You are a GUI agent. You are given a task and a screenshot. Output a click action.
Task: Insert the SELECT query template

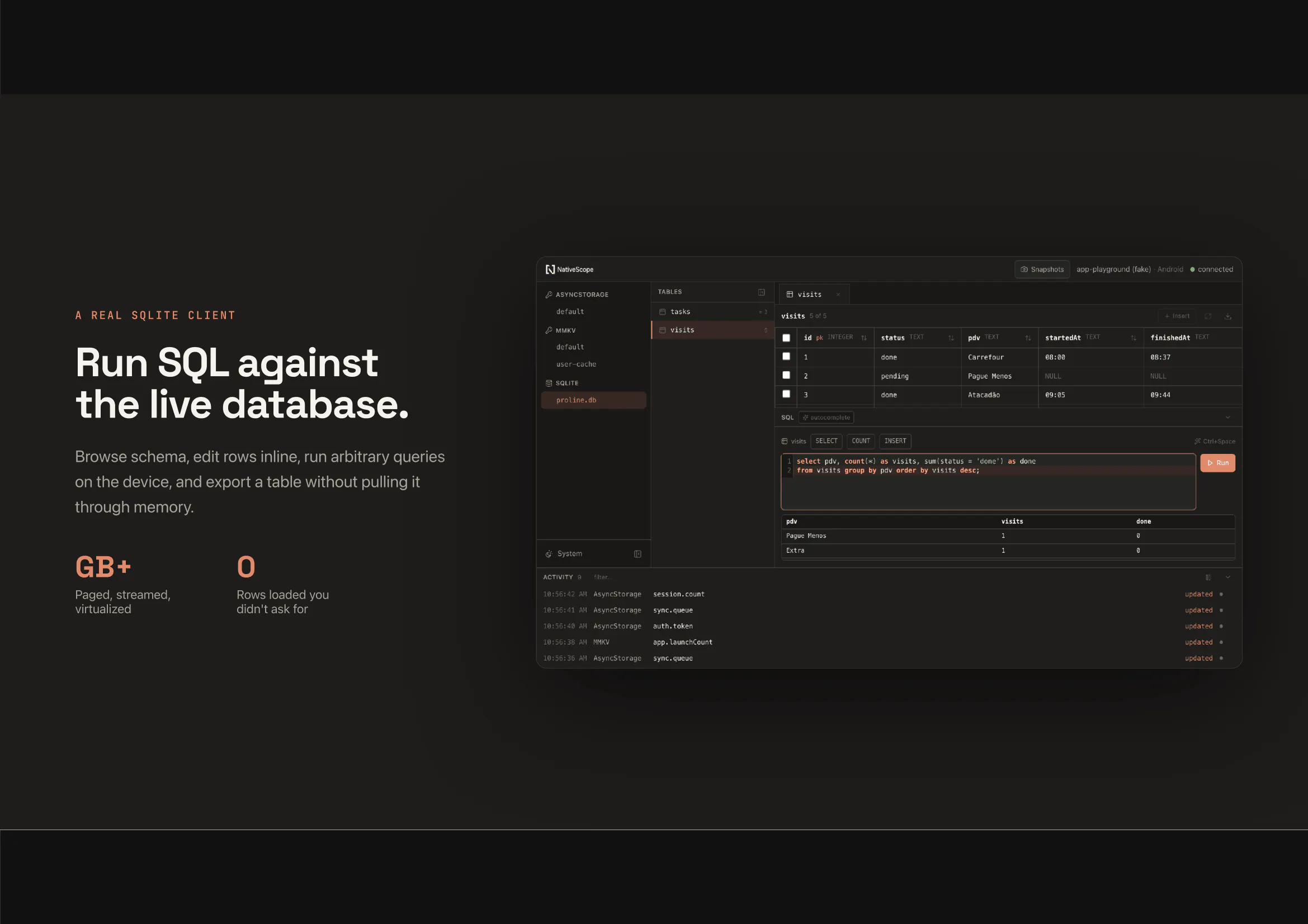[826, 441]
